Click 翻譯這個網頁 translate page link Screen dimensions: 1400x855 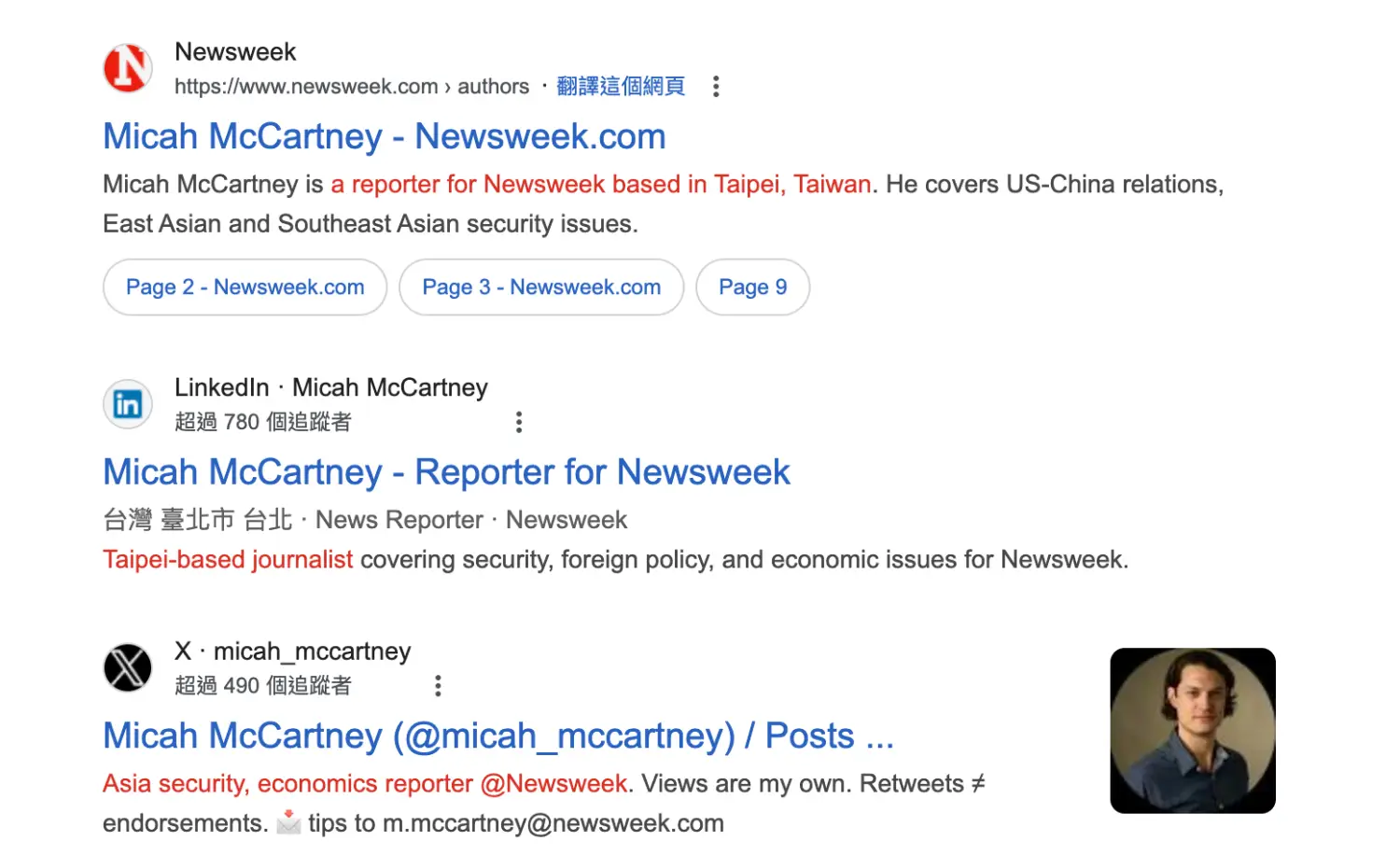(x=621, y=87)
